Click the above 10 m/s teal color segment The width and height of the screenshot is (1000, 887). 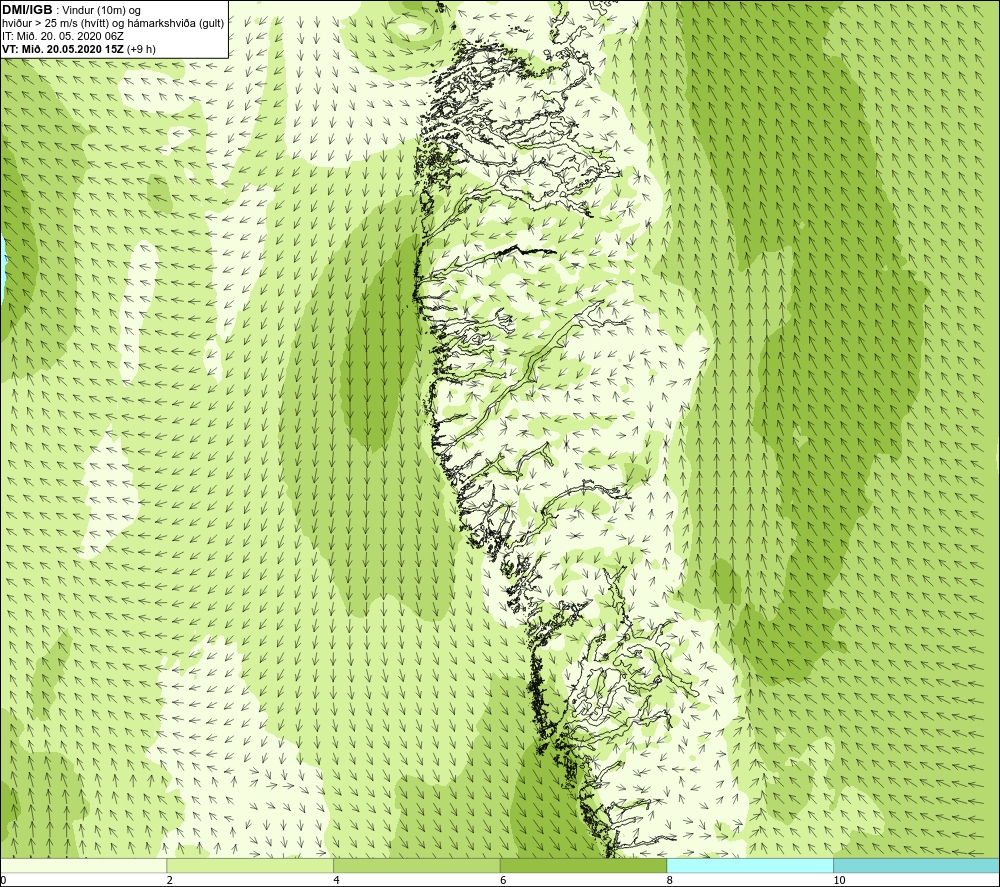[916, 865]
